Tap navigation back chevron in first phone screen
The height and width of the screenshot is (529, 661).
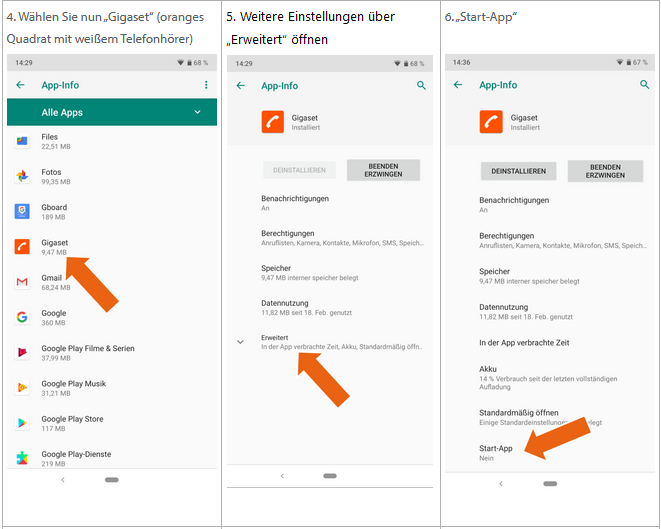(x=63, y=480)
